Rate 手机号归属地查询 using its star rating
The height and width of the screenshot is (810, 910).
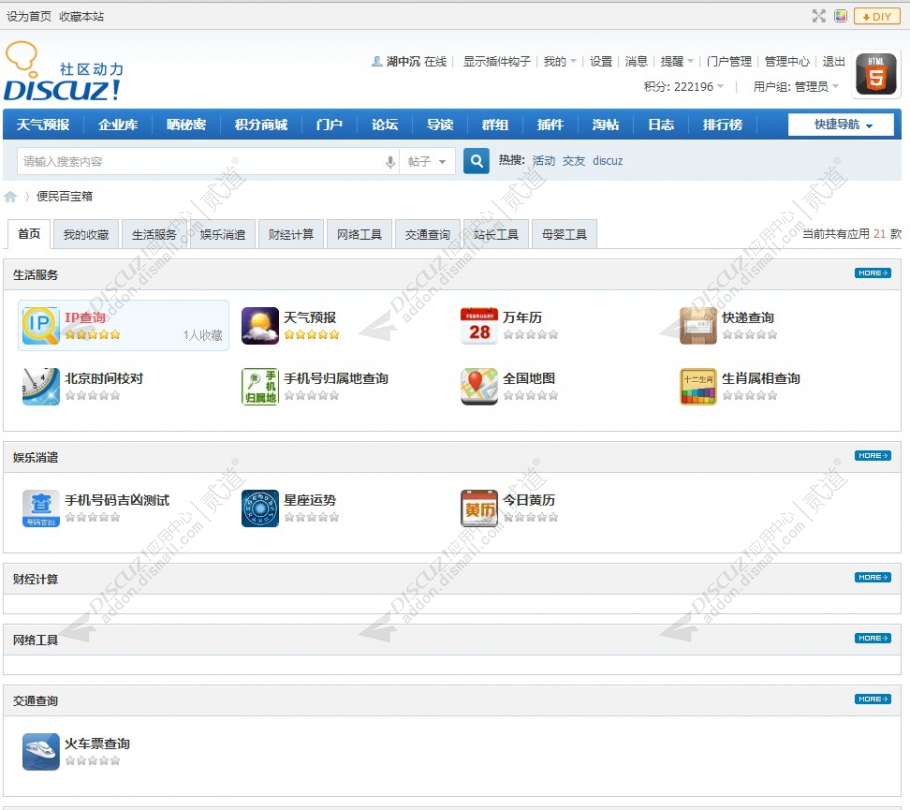[310, 395]
